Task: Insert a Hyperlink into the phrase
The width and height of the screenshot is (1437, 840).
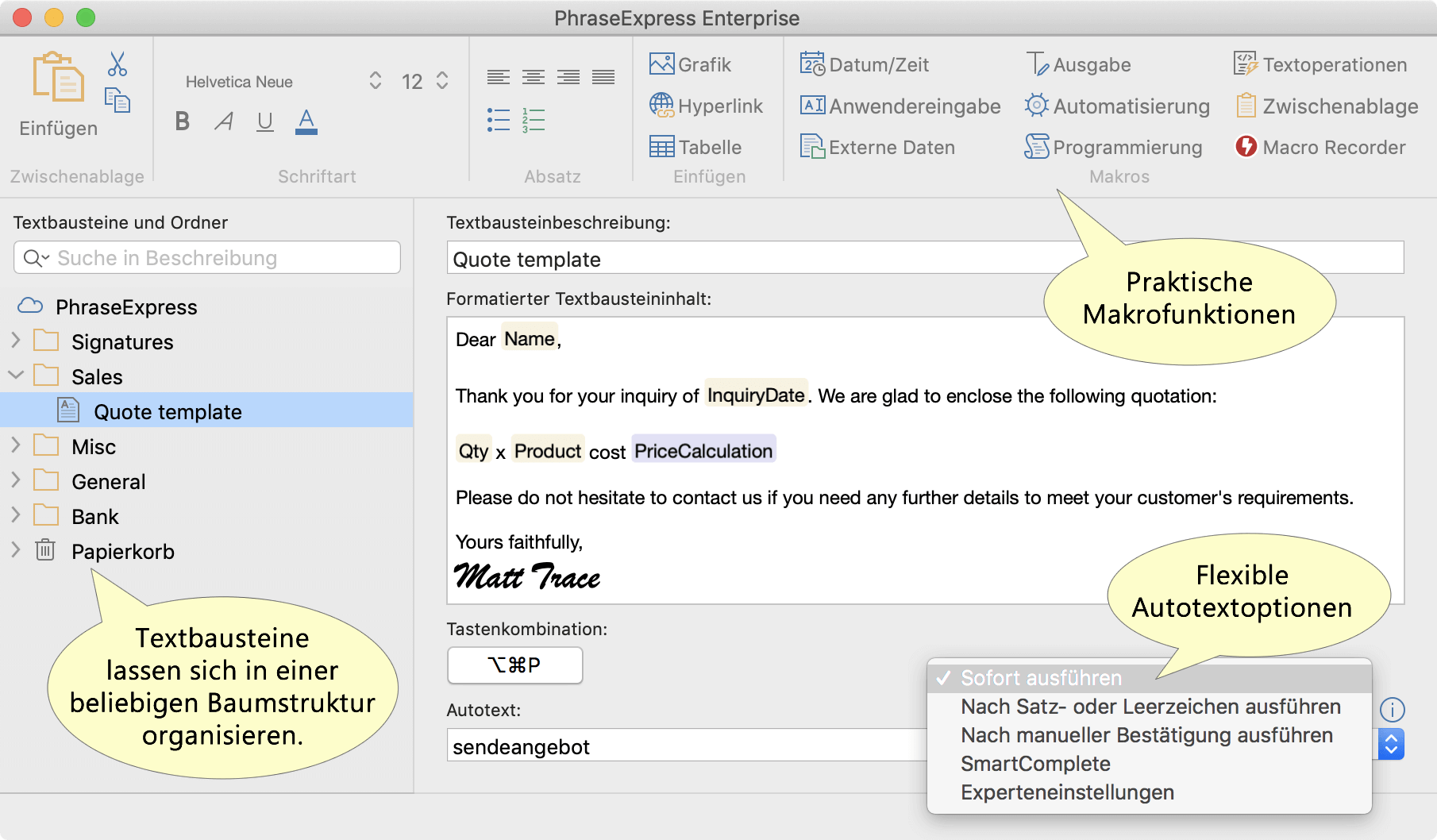Action: coord(706,106)
